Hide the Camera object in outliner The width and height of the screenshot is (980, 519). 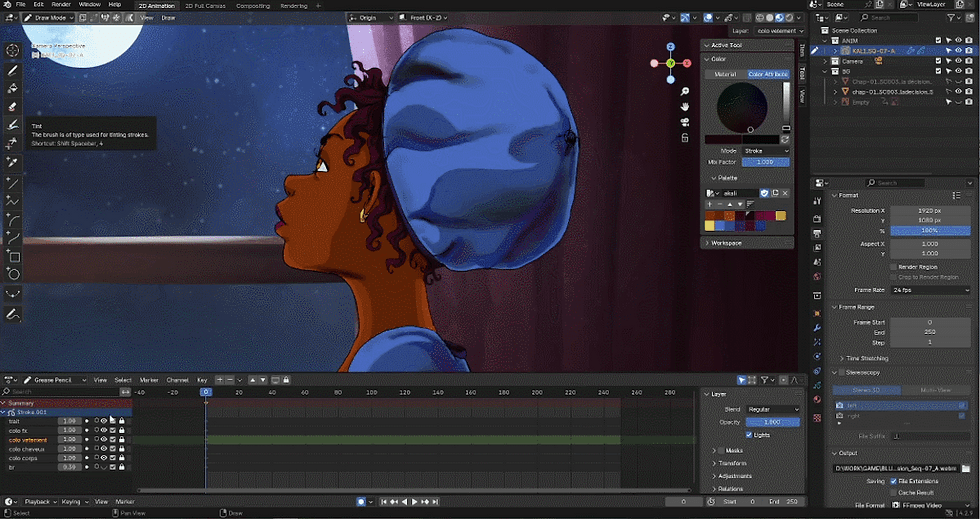[x=958, y=61]
